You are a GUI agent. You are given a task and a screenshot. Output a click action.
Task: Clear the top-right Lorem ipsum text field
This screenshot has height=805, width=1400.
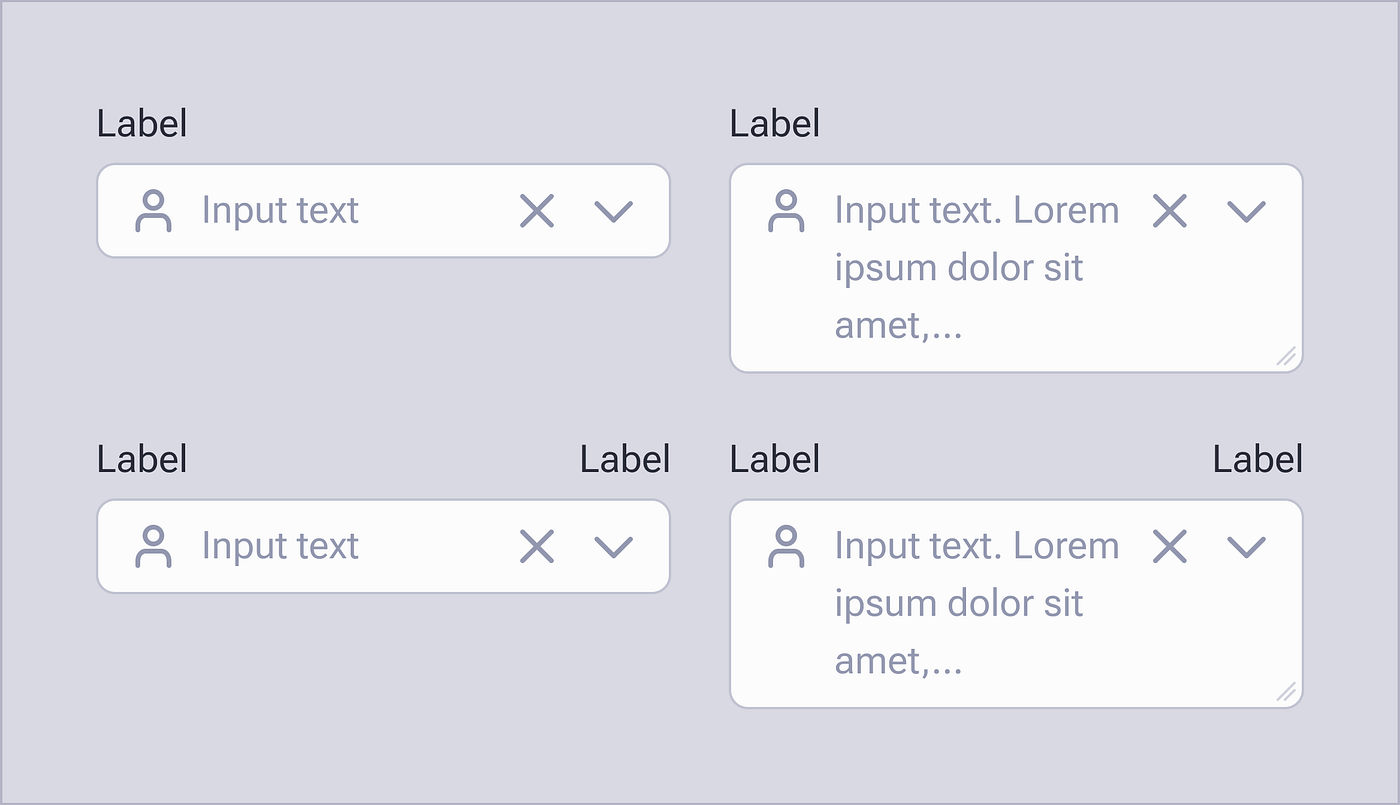(x=1168, y=211)
